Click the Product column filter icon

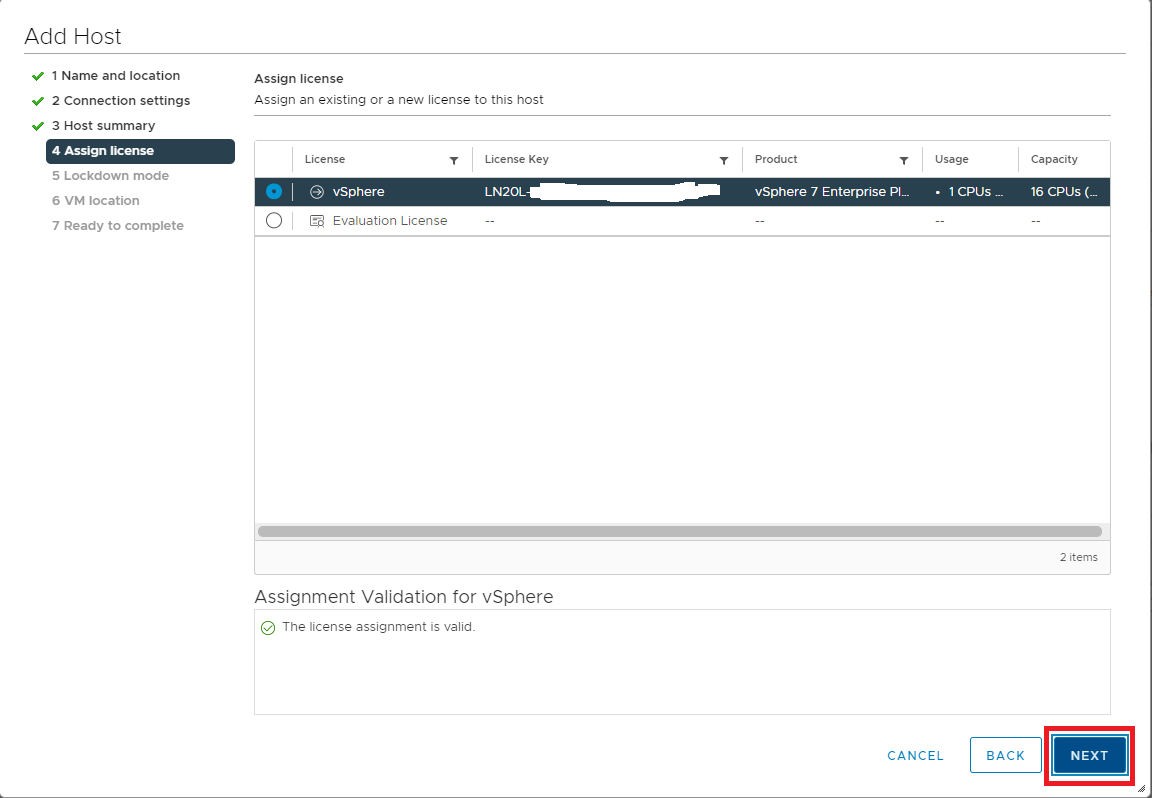coord(904,160)
